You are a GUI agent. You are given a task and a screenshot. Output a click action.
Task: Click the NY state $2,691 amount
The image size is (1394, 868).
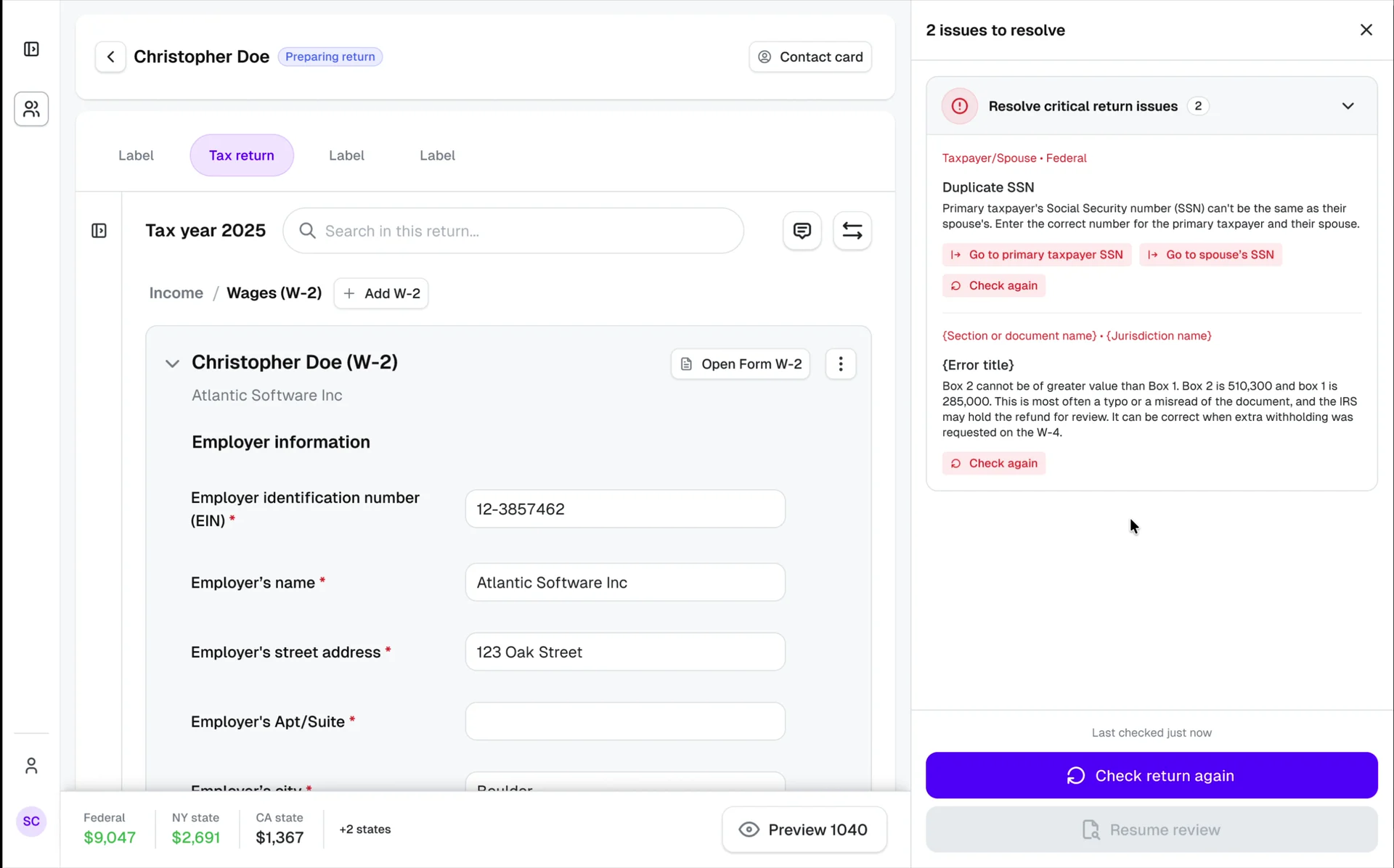click(x=196, y=838)
